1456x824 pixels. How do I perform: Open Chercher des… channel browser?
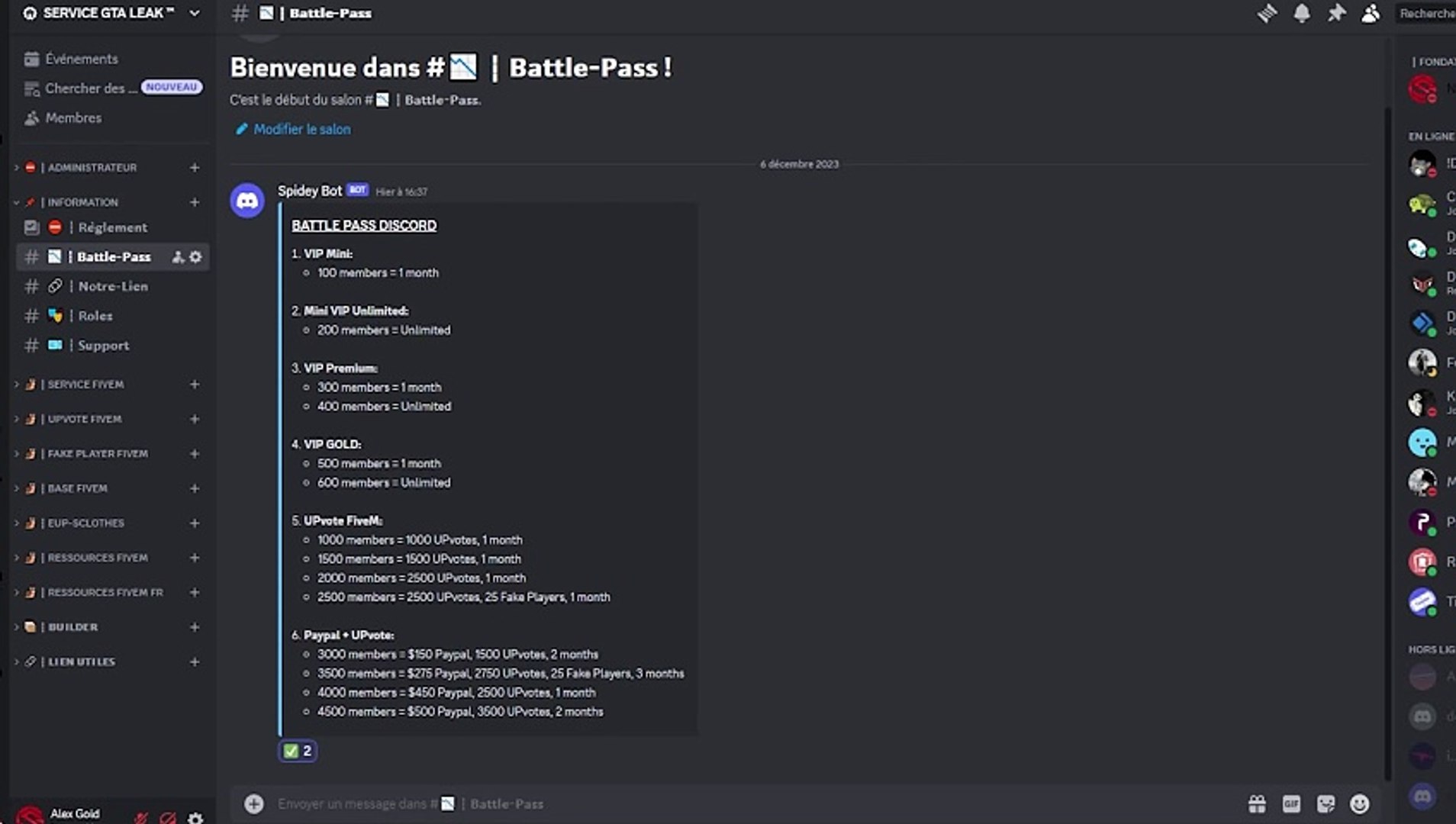112,88
